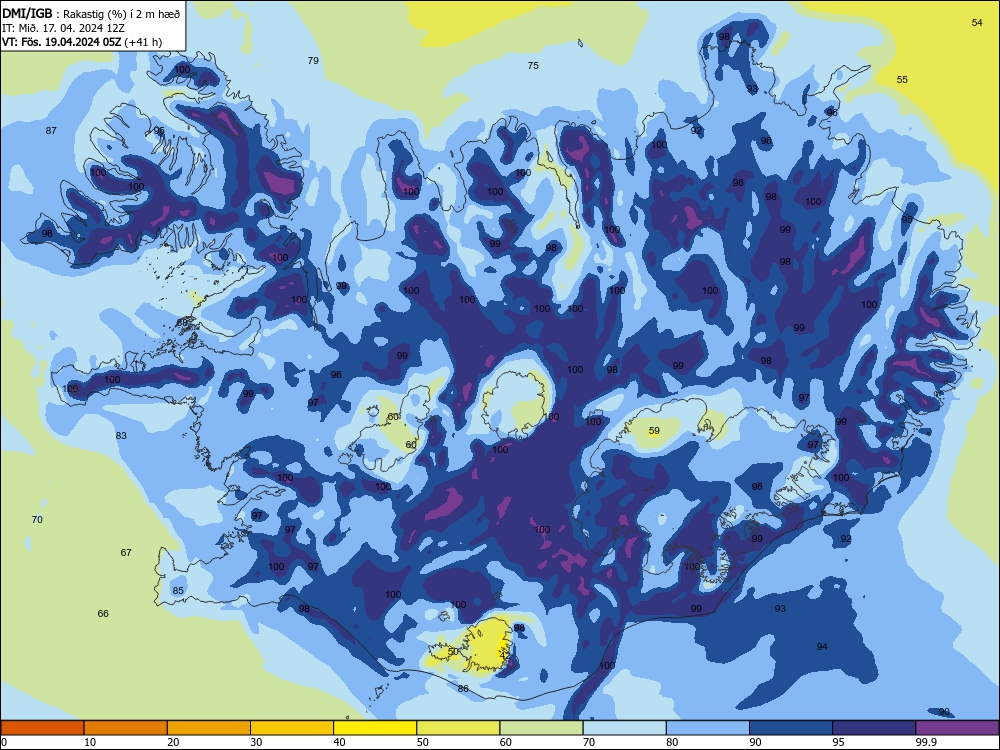Click the legend label '99.9'
The width and height of the screenshot is (1000, 750).
(926, 742)
